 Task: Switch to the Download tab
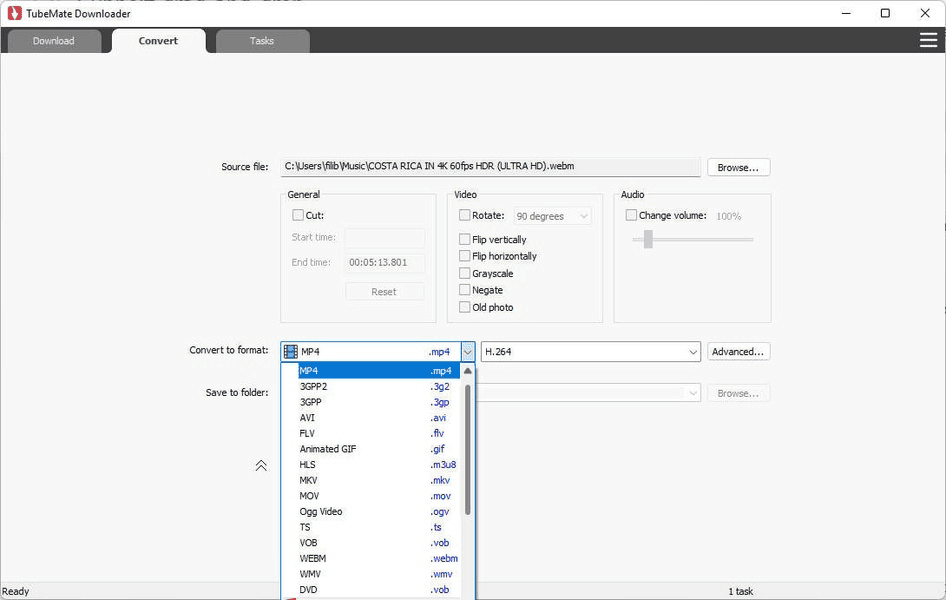(x=54, y=41)
